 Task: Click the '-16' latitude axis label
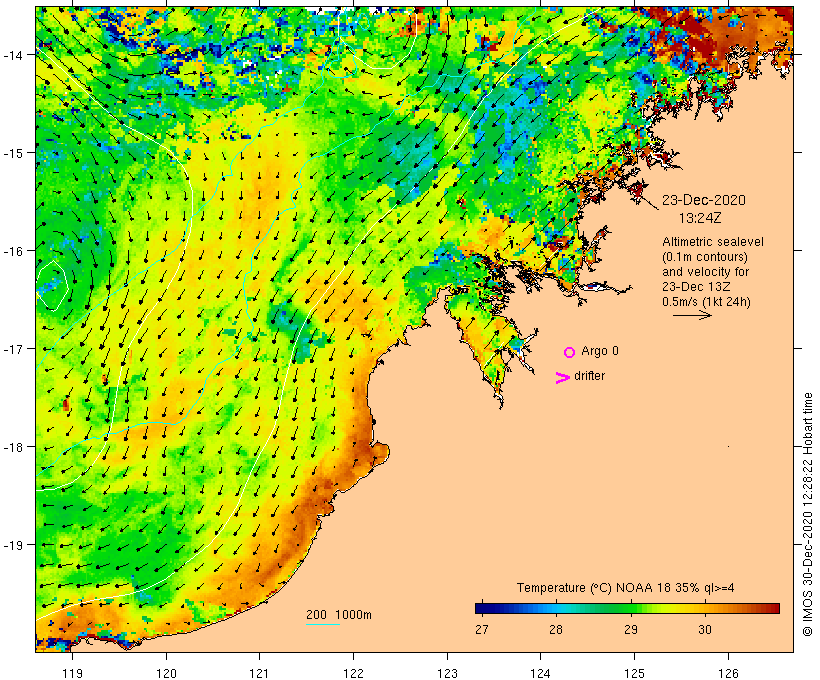13,251
